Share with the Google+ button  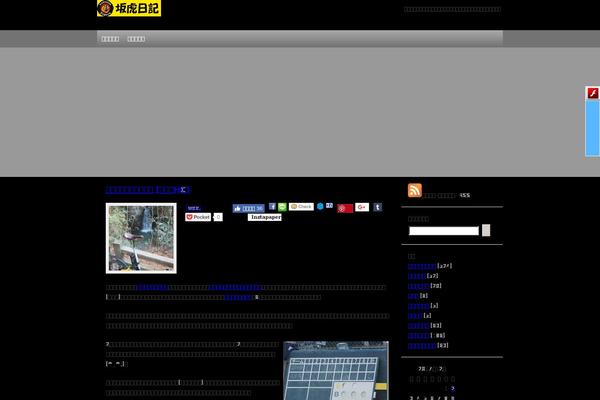click(x=362, y=207)
